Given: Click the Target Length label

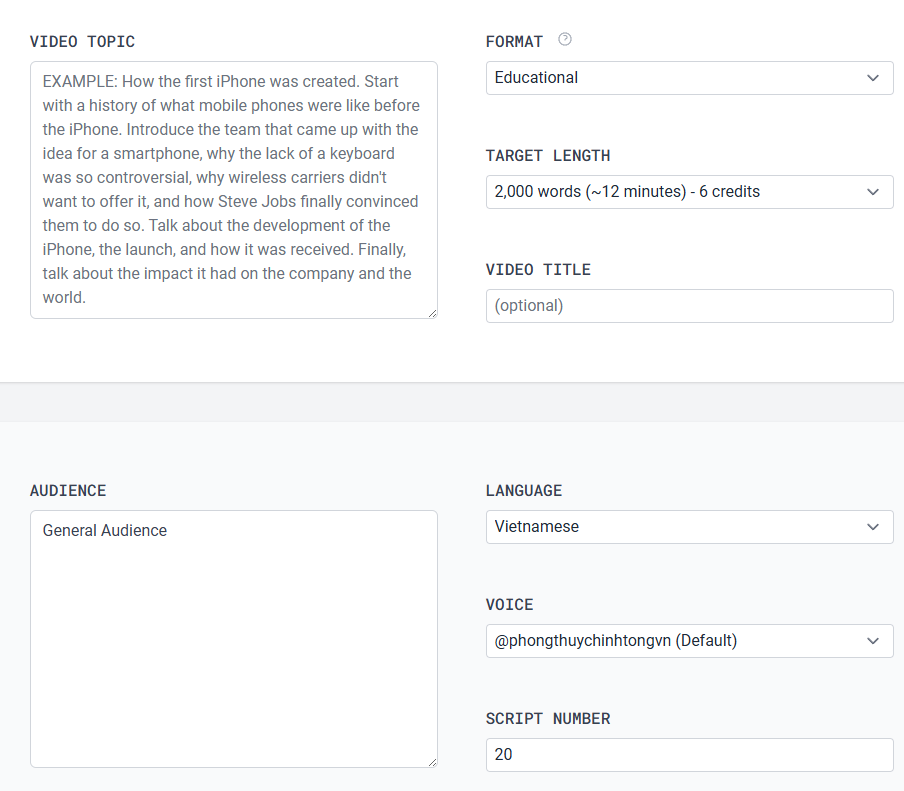Looking at the screenshot, I should pos(548,156).
